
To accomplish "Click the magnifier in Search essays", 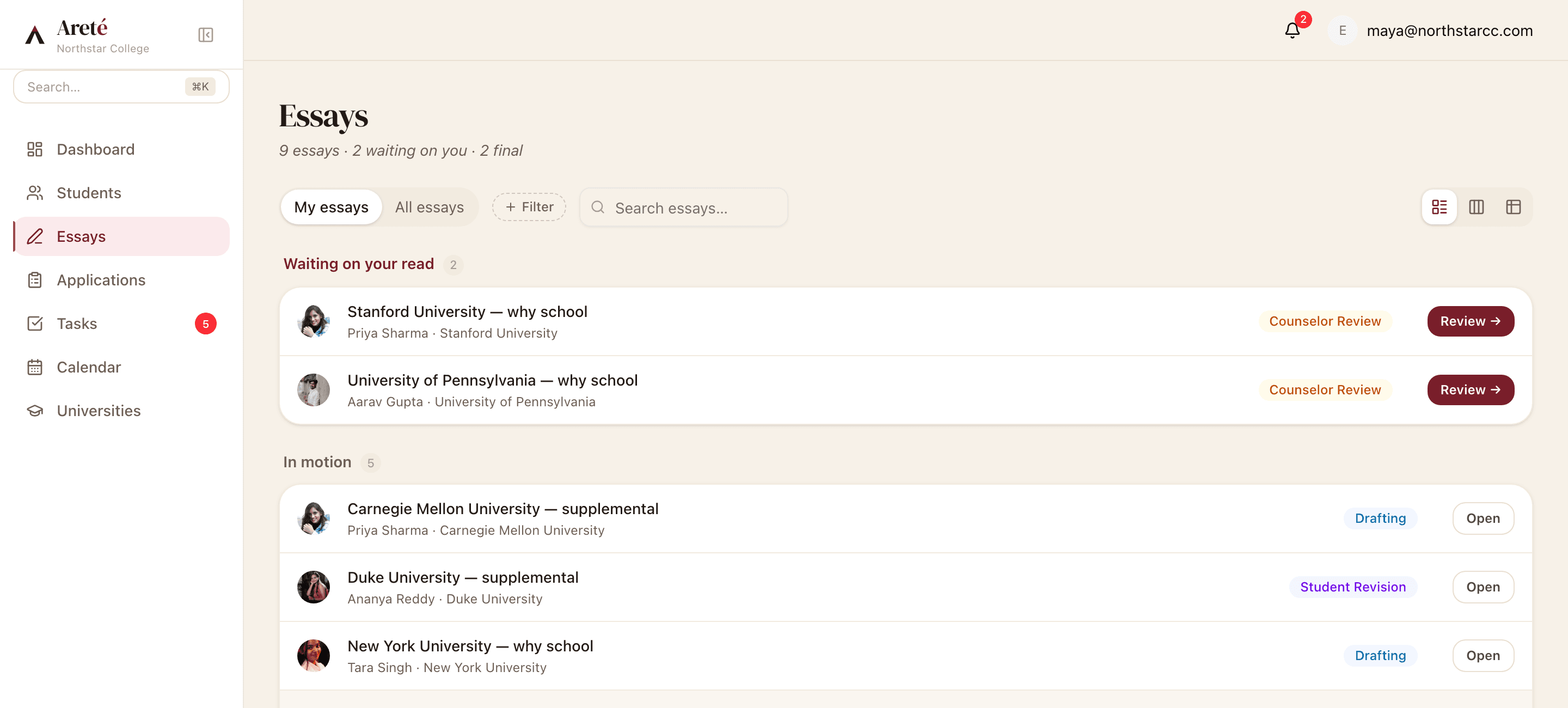I will (x=598, y=207).
